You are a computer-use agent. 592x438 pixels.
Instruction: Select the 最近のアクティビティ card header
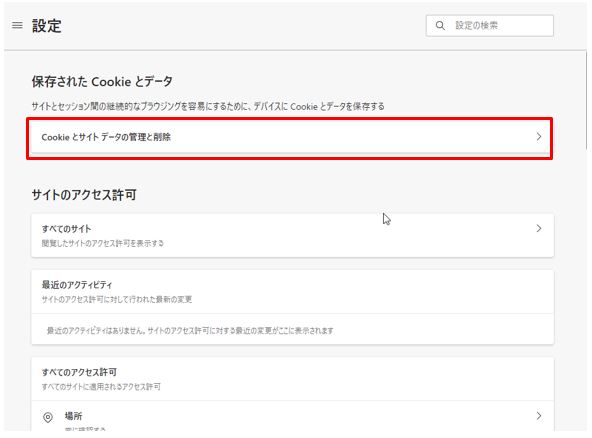tap(292, 291)
